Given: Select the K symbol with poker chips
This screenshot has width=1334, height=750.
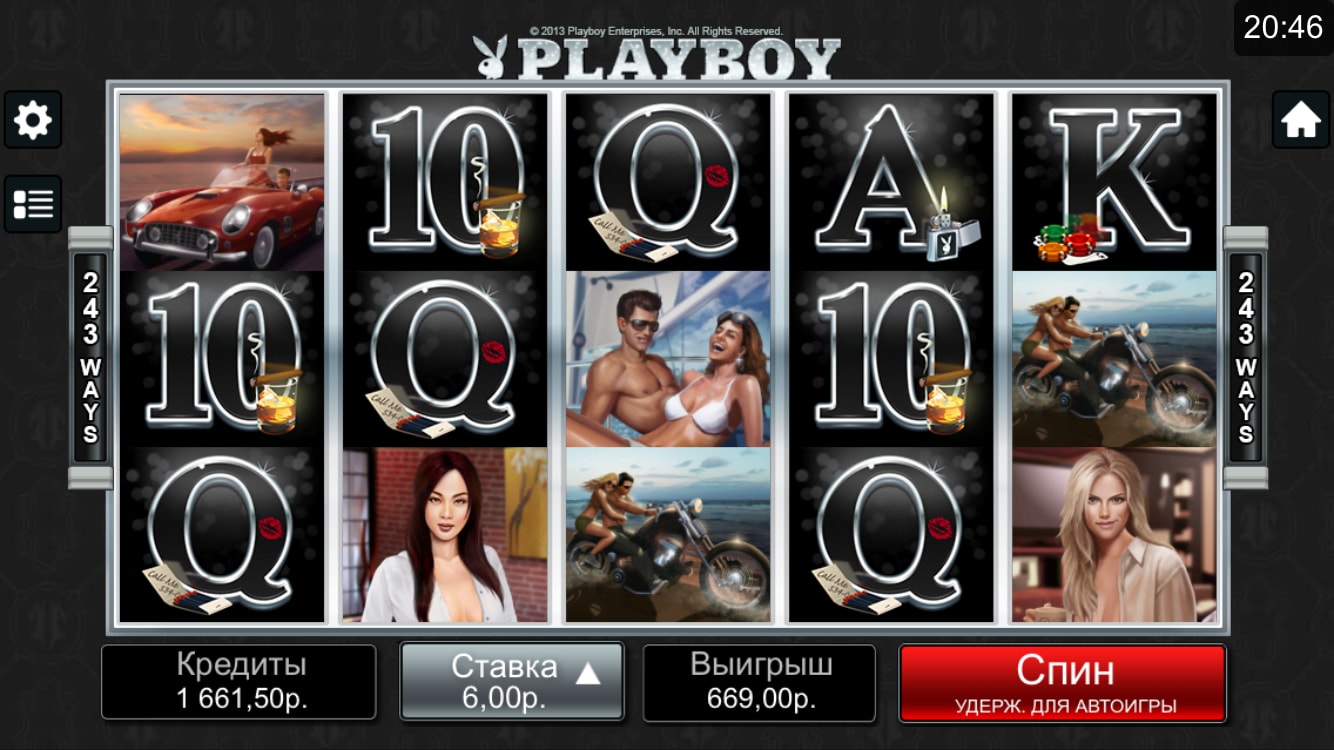Looking at the screenshot, I should pos(1114,182).
